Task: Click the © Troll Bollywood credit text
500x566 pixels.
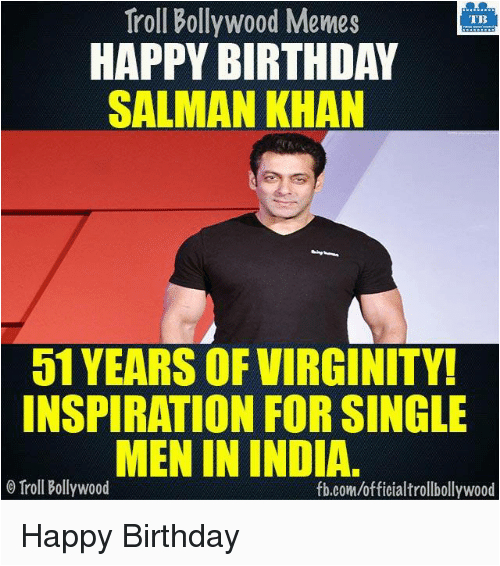Action: coord(58,488)
